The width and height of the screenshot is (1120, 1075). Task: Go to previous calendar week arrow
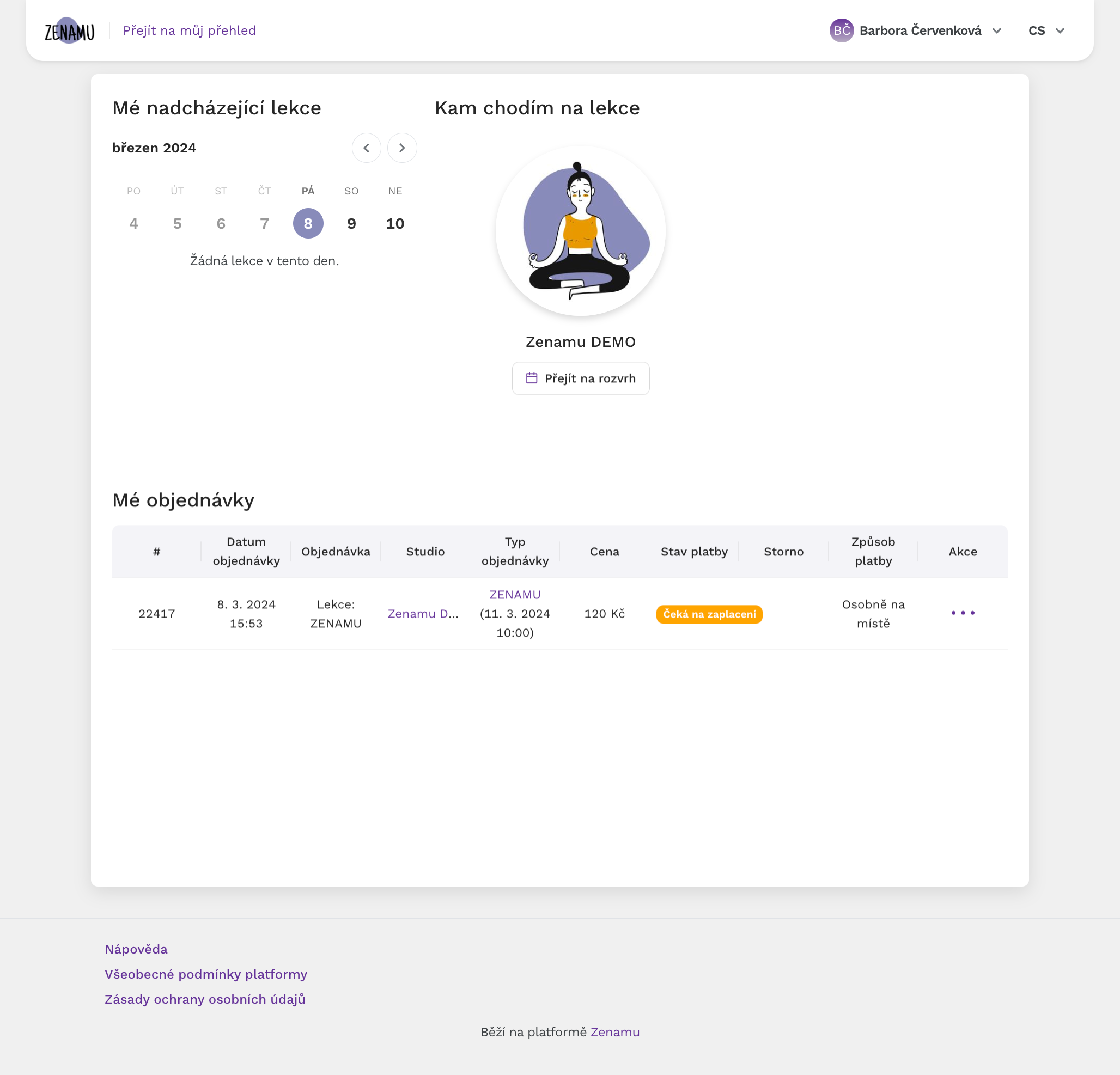366,148
